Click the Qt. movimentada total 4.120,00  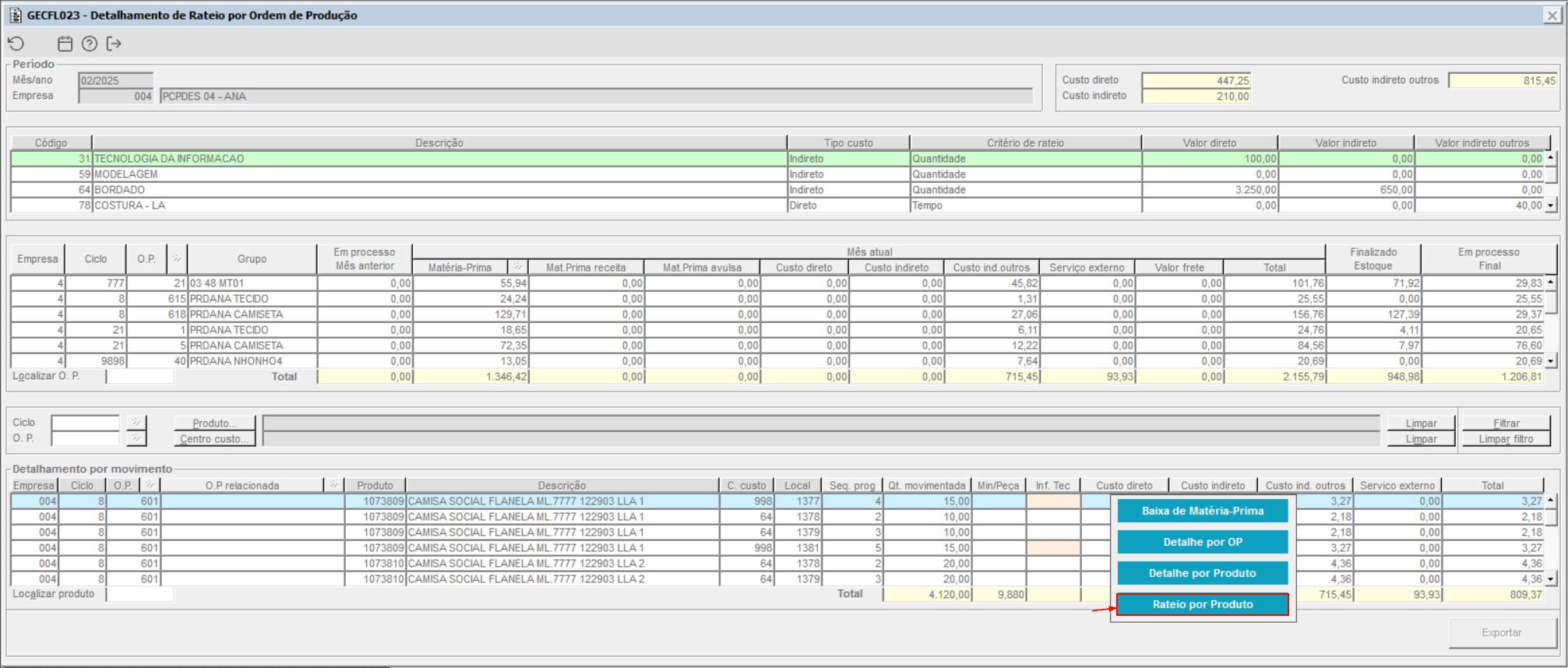[x=927, y=594]
